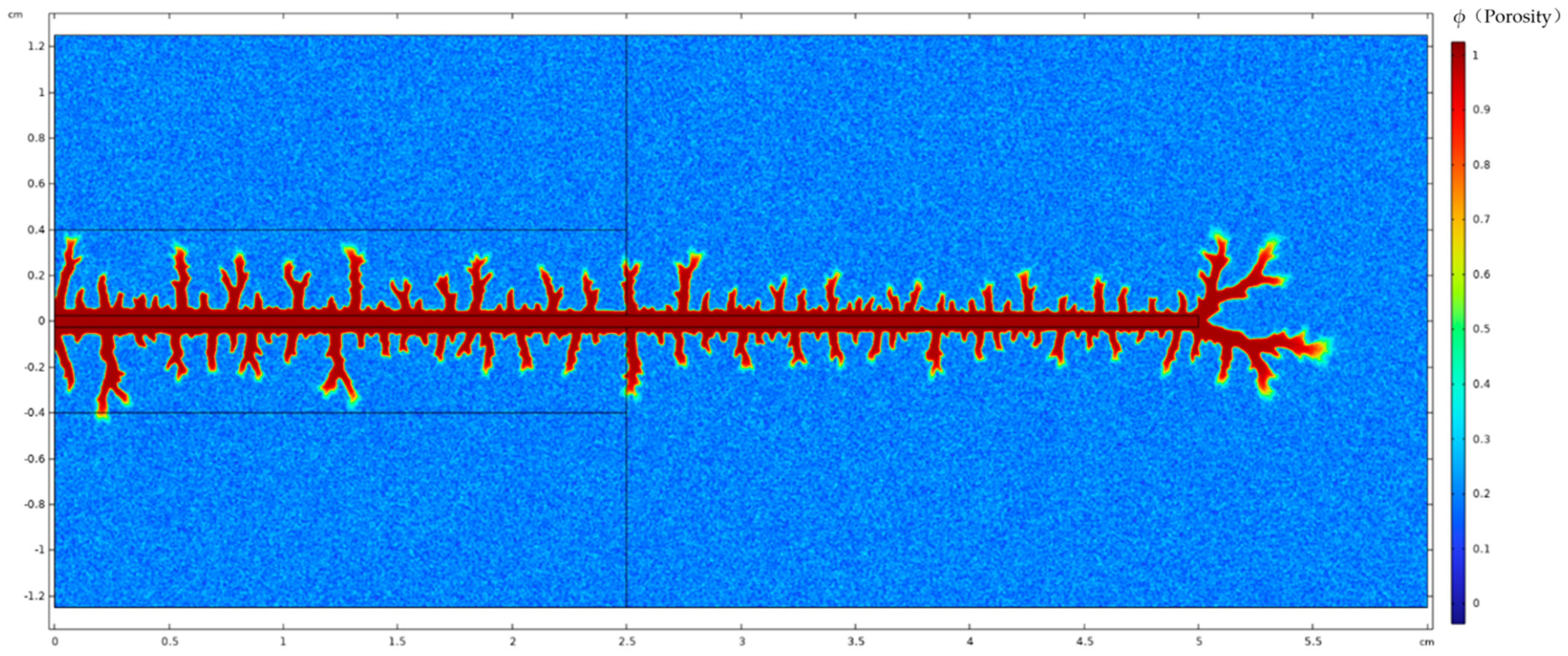The height and width of the screenshot is (656, 1568).
Task: Select the 5 tick on the horizontal axis
Action: tap(1199, 641)
